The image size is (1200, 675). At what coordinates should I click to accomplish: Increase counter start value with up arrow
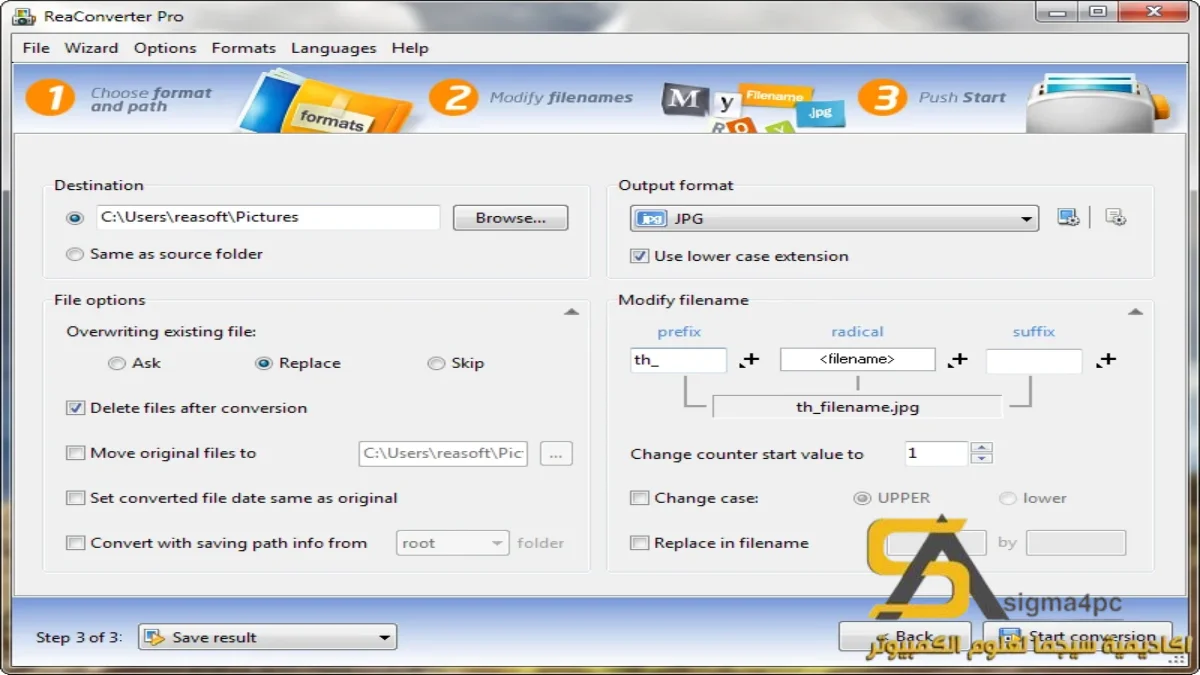pyautogui.click(x=982, y=448)
